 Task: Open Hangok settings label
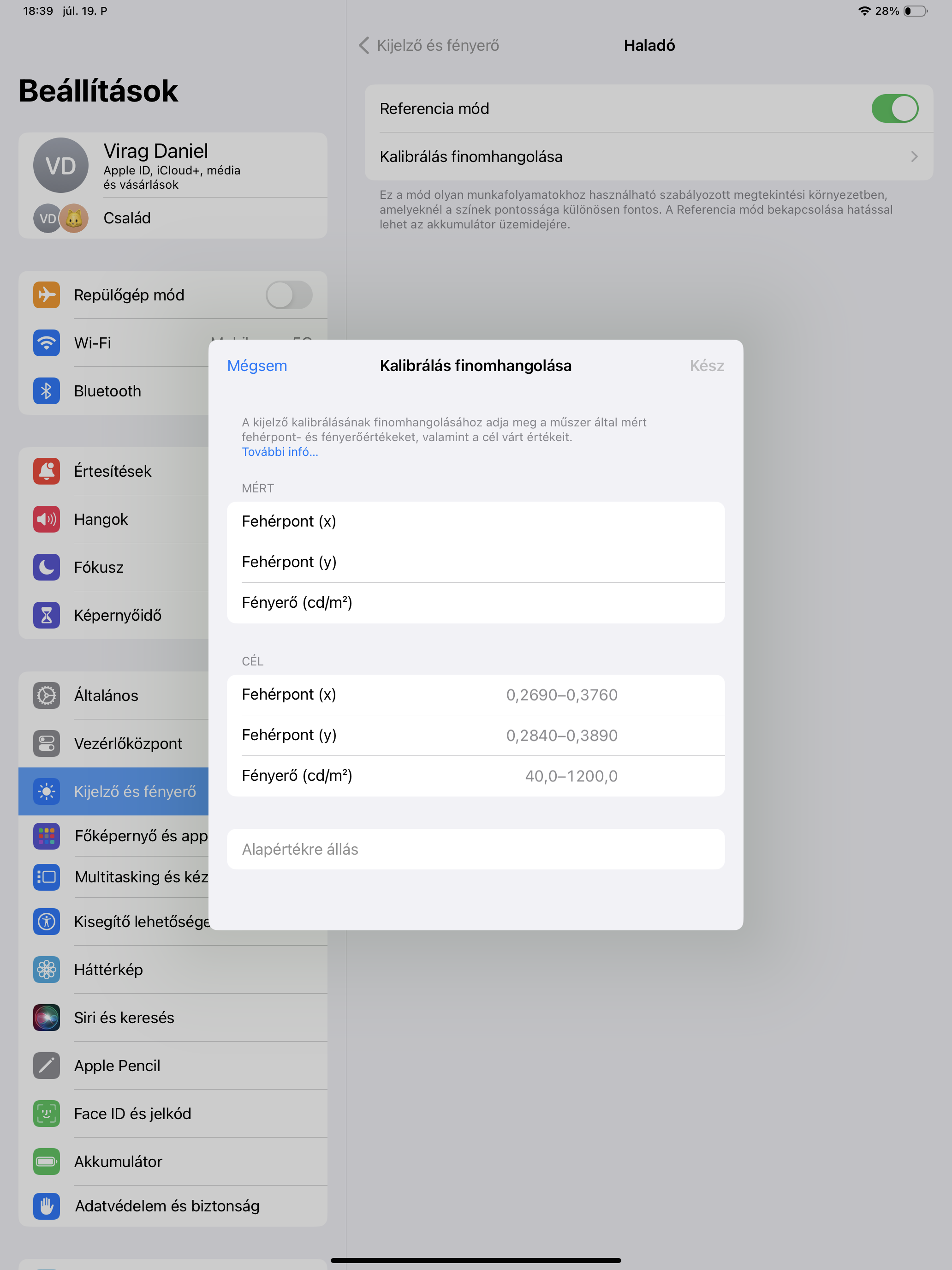[101, 519]
